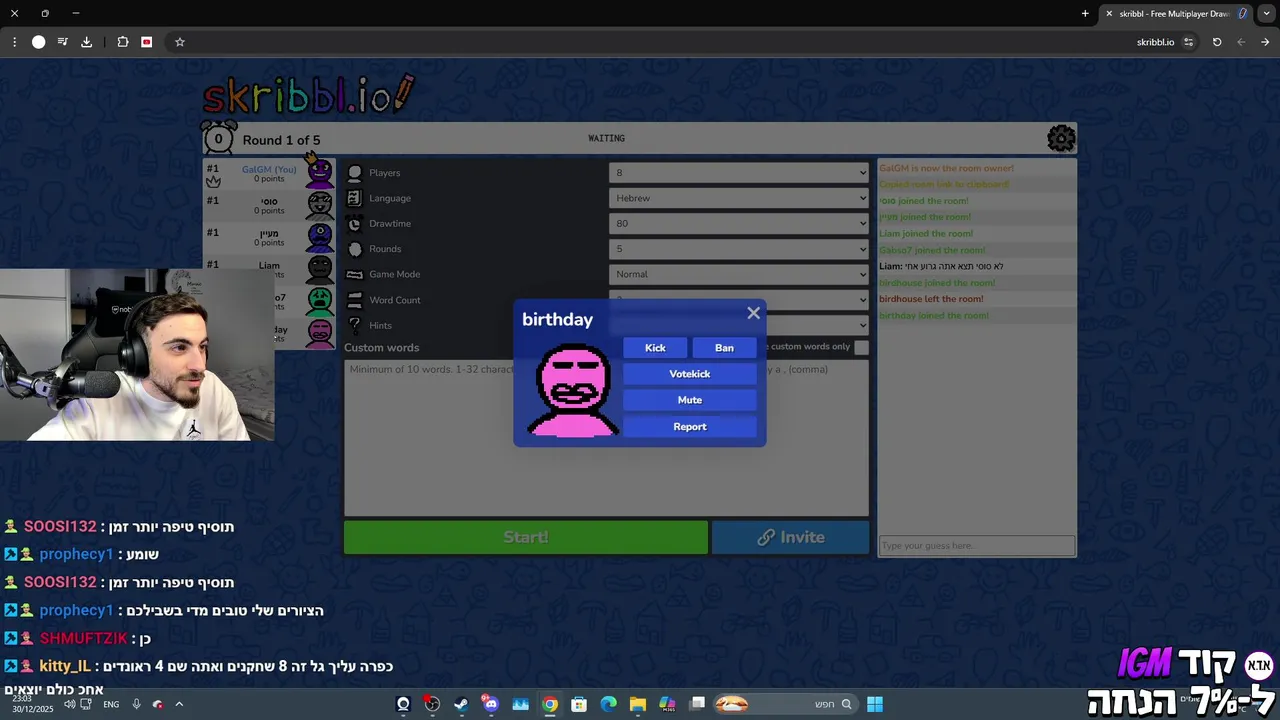Open the Game Mode dropdown set to Normal
The height and width of the screenshot is (720, 1280).
[x=739, y=274]
